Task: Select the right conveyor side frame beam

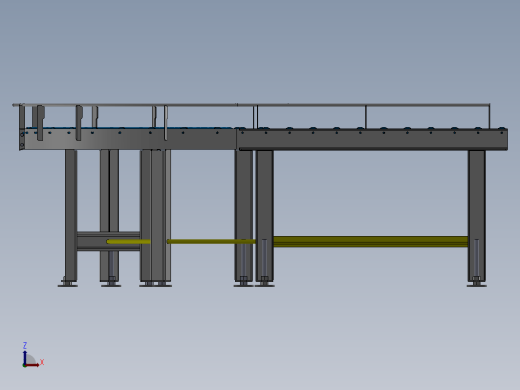Action: pyautogui.click(x=373, y=139)
